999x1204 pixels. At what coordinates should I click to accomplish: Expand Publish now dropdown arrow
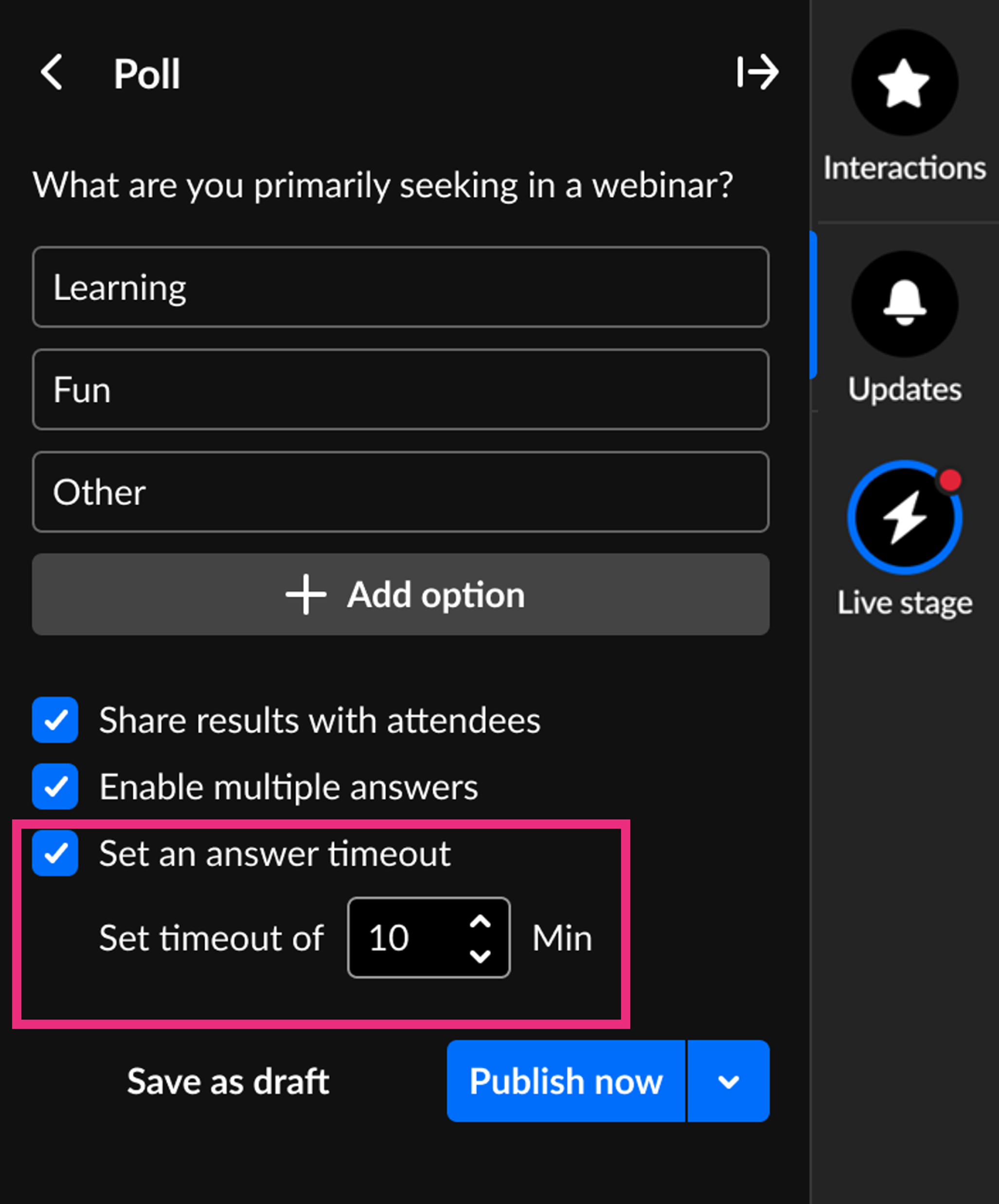click(x=728, y=1081)
